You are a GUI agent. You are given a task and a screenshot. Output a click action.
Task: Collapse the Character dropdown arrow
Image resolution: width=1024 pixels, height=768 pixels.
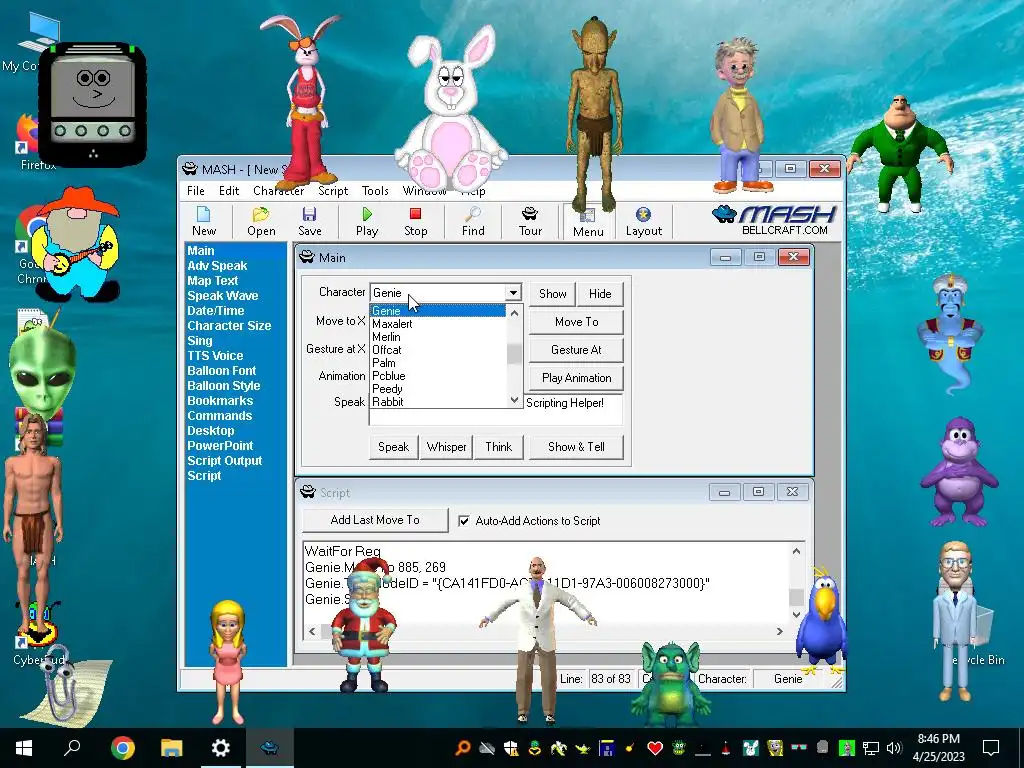[x=513, y=293]
